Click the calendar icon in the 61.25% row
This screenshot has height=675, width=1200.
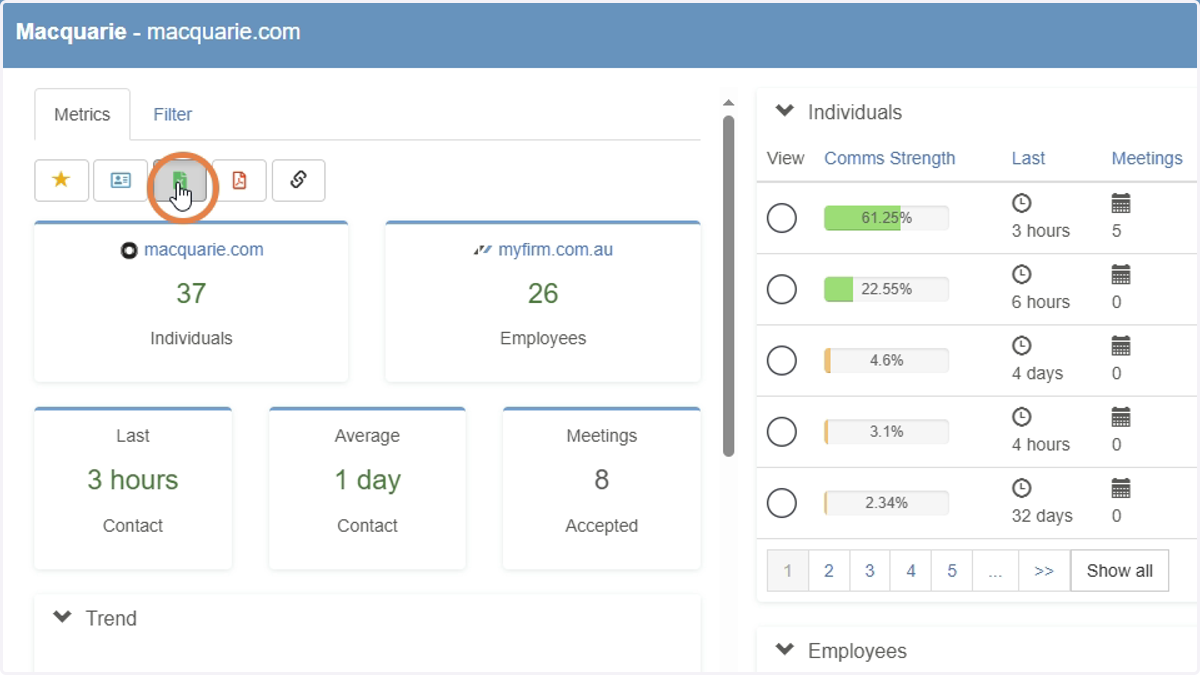pyautogui.click(x=1121, y=204)
